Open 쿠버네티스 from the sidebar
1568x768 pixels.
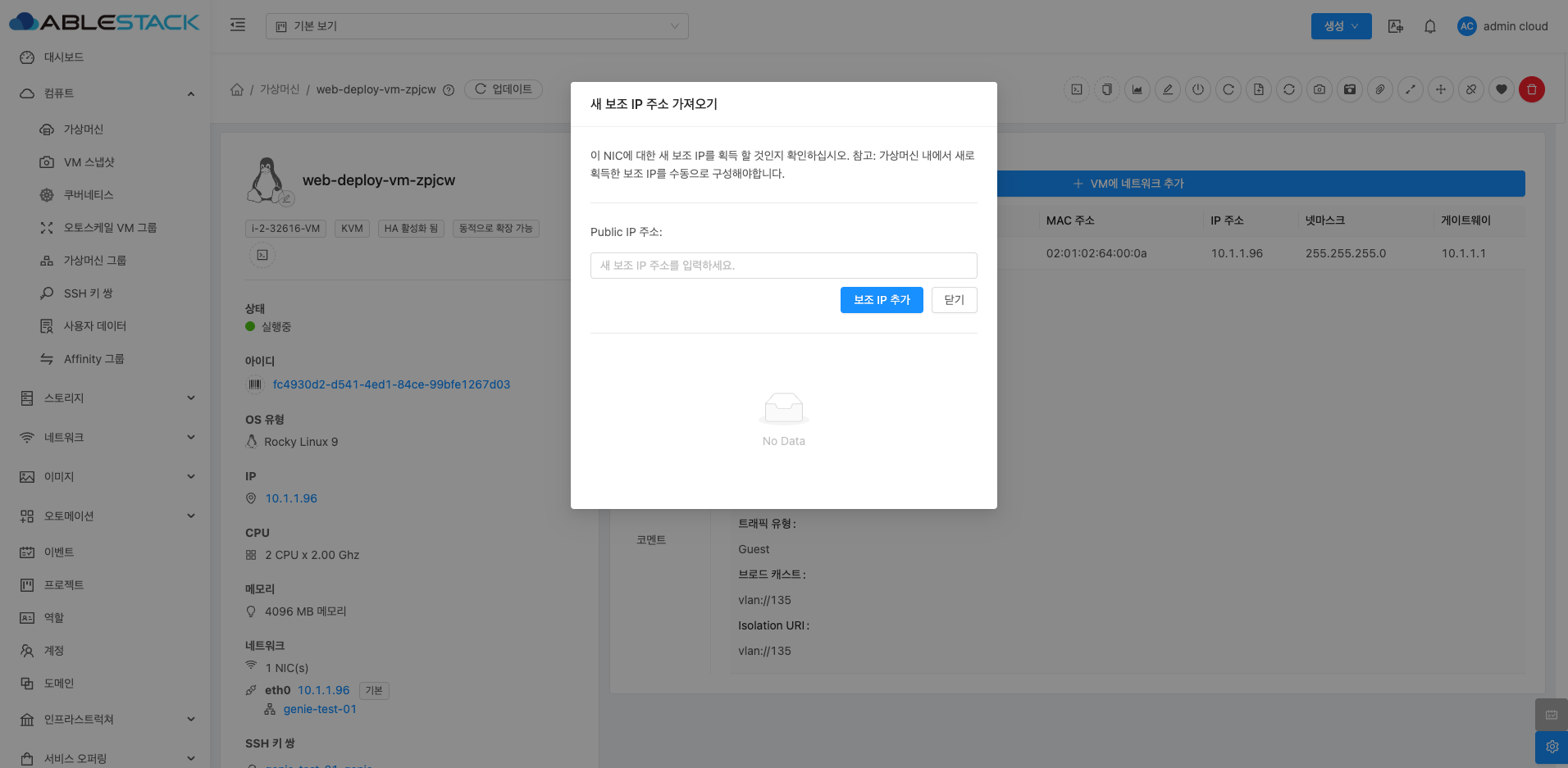point(89,195)
